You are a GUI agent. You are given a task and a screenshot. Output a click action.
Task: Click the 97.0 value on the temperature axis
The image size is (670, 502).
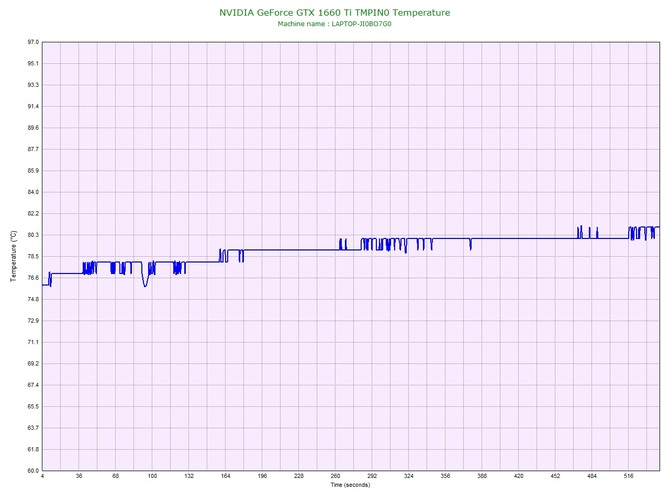tap(32, 42)
